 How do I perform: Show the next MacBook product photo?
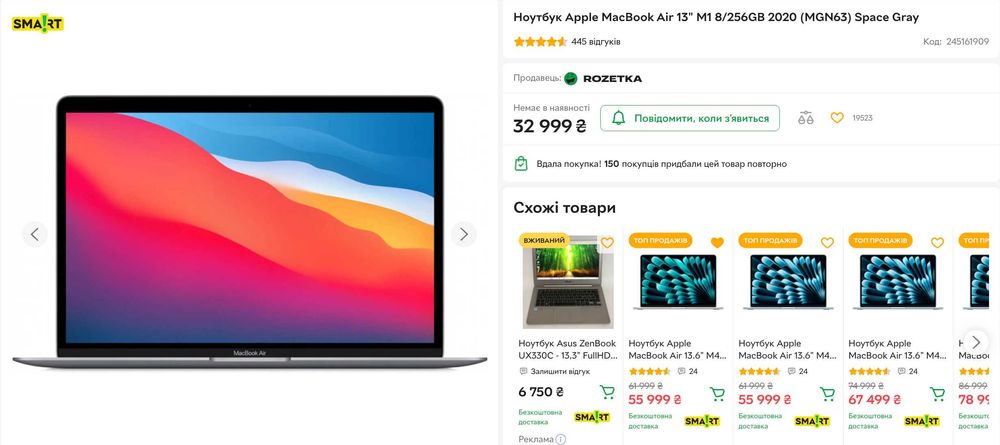[x=463, y=235]
